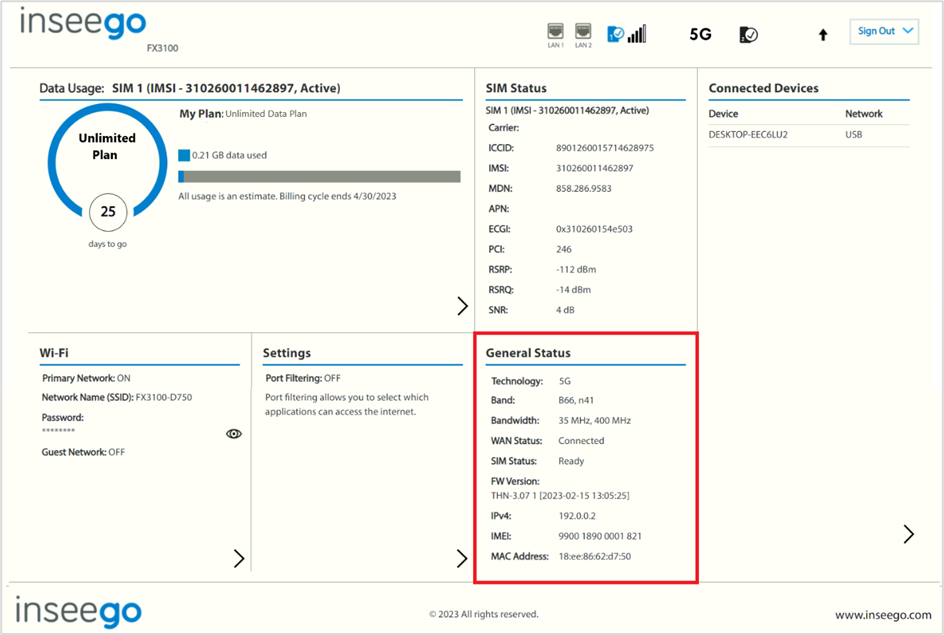Viewport: 944px width, 635px height.
Task: Click the RSRQ value -14 dBm
Action: pyautogui.click(x=573, y=290)
